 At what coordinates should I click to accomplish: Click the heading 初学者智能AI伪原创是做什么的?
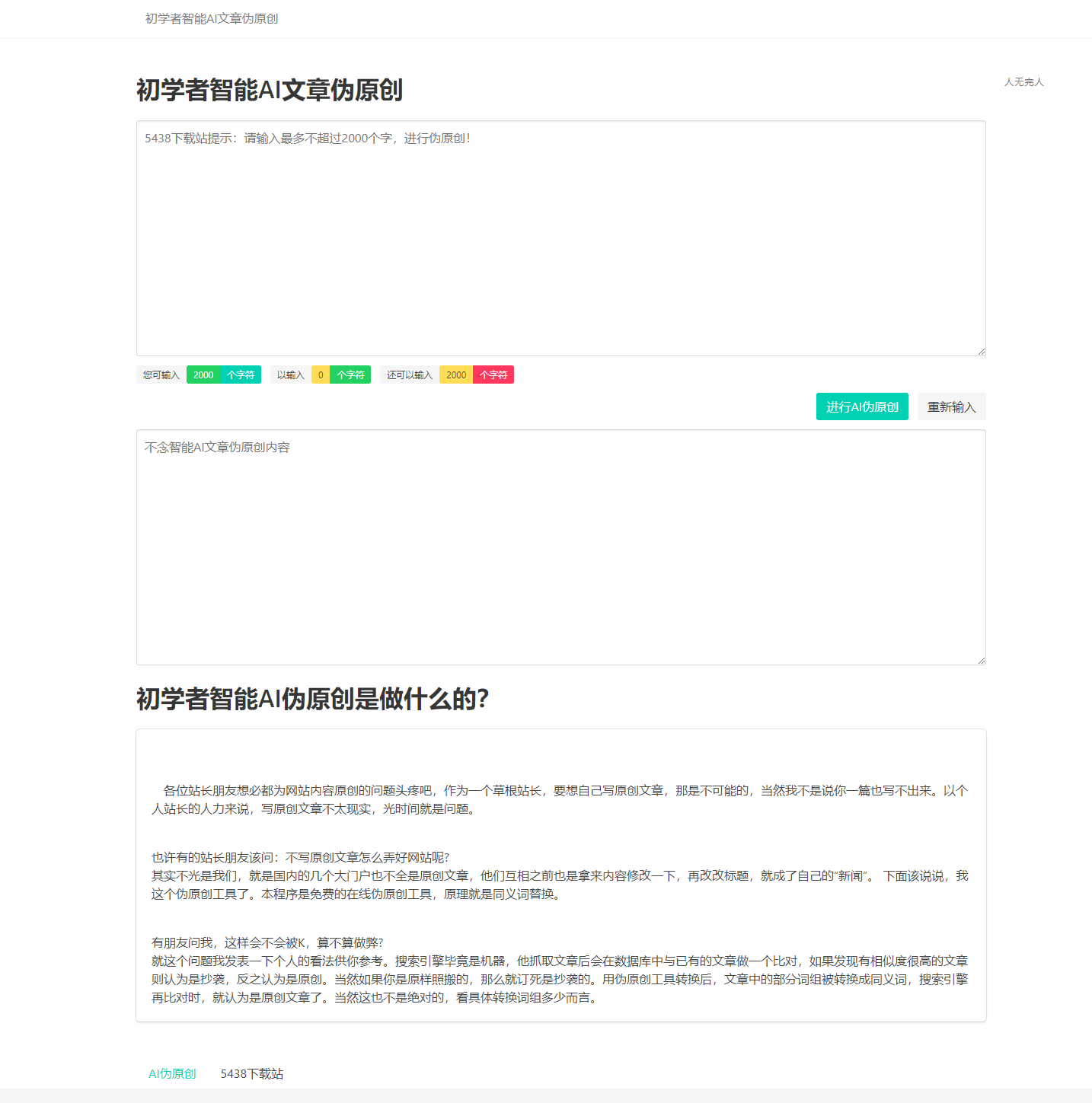coord(312,699)
